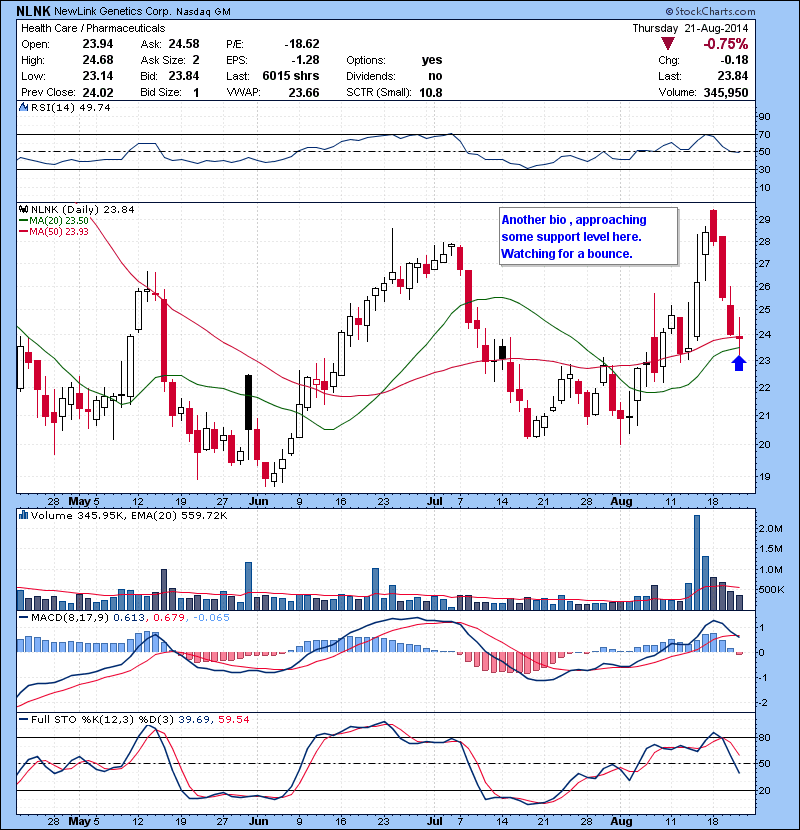Click the RSI(14) 49.74 panel label
Viewport: 800px width, 830px height.
(x=70, y=107)
